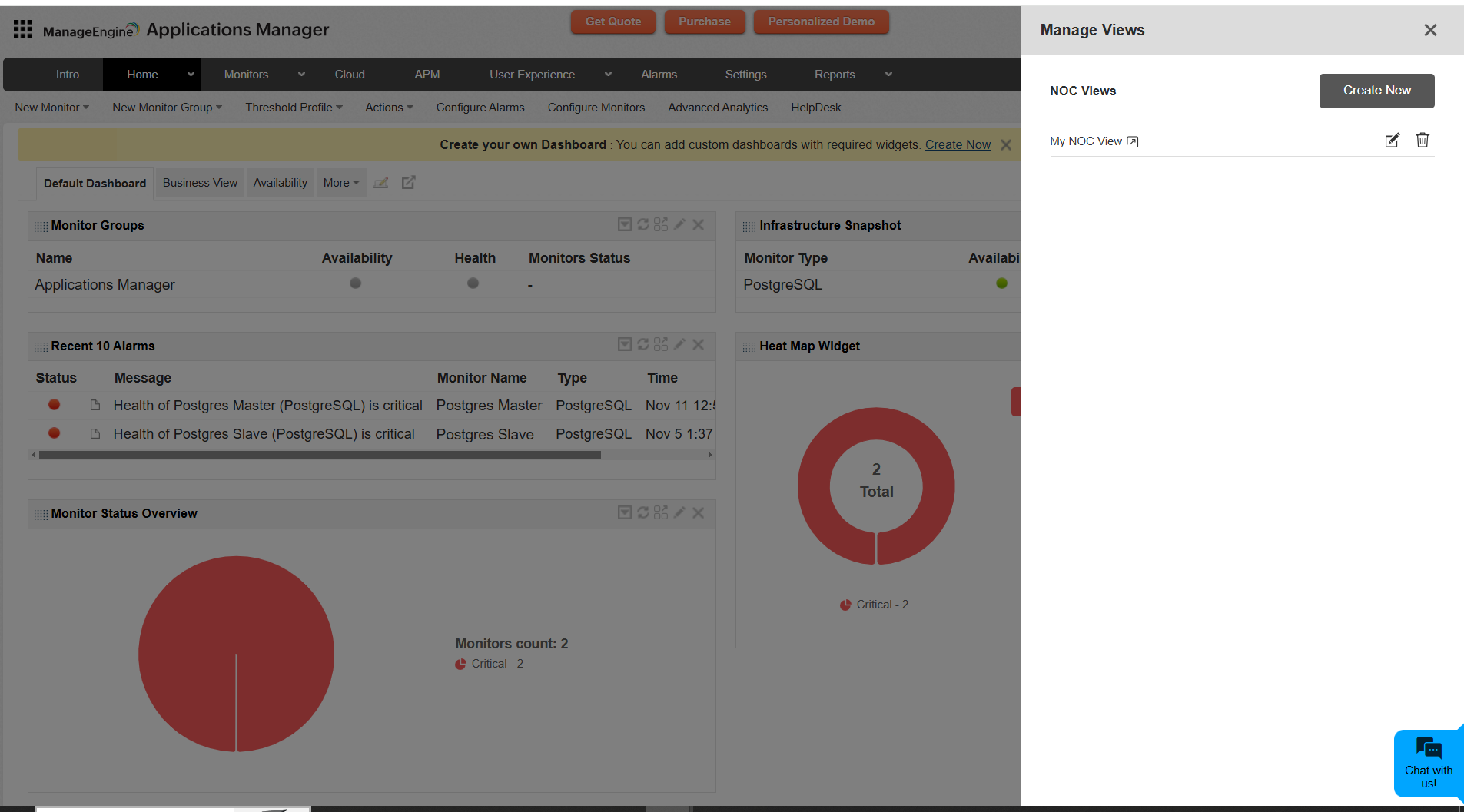Image resolution: width=1464 pixels, height=812 pixels.
Task: Open the Monitor Status Overview widget options dropdown icon
Action: pyautogui.click(x=625, y=512)
